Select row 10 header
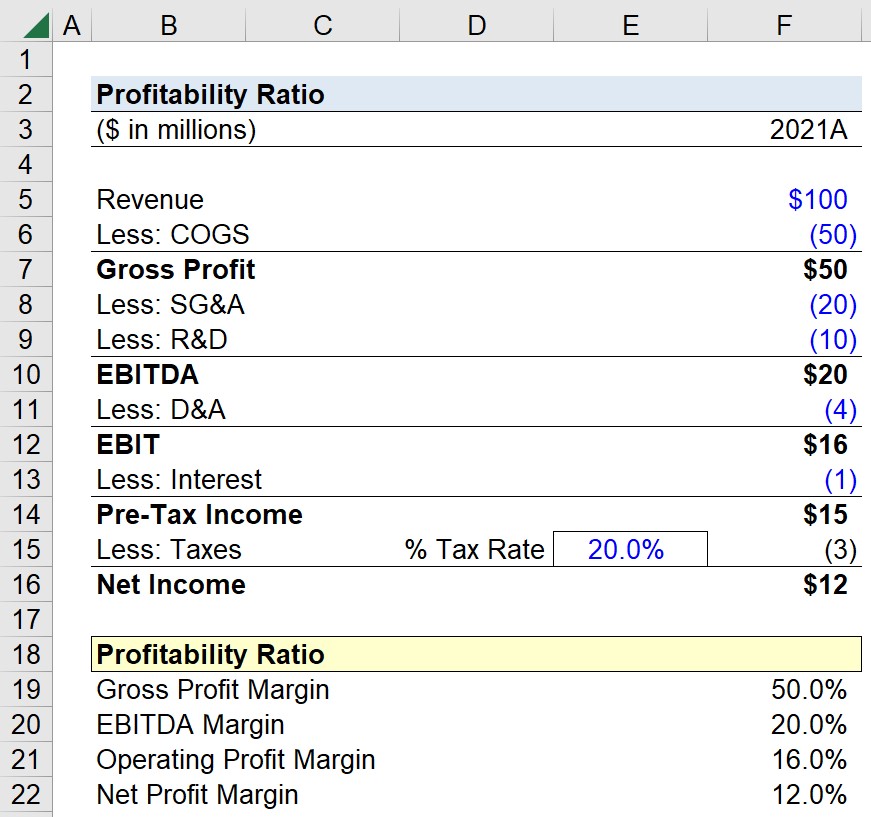 point(26,374)
